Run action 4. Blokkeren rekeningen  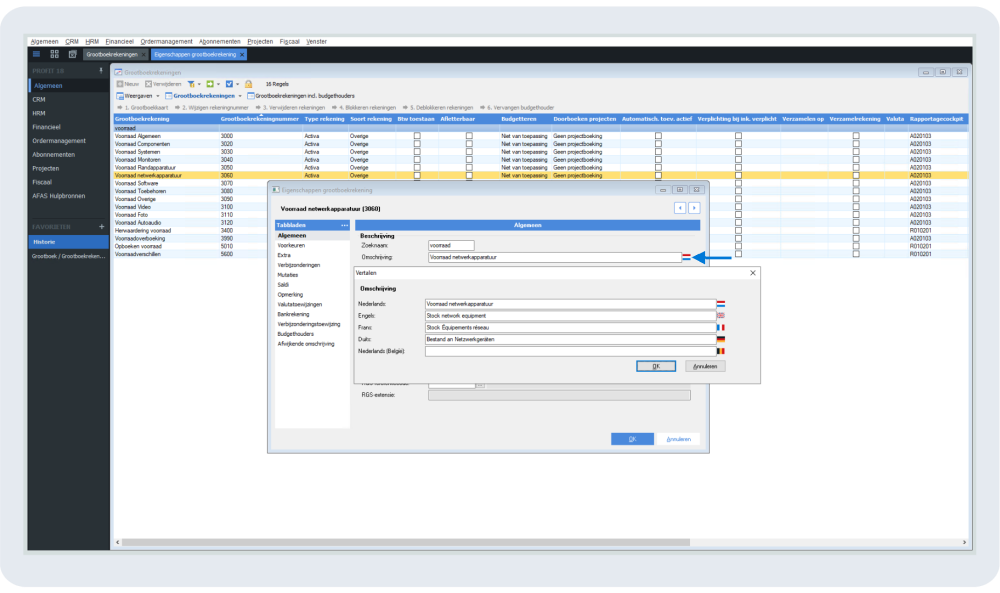click(x=364, y=108)
